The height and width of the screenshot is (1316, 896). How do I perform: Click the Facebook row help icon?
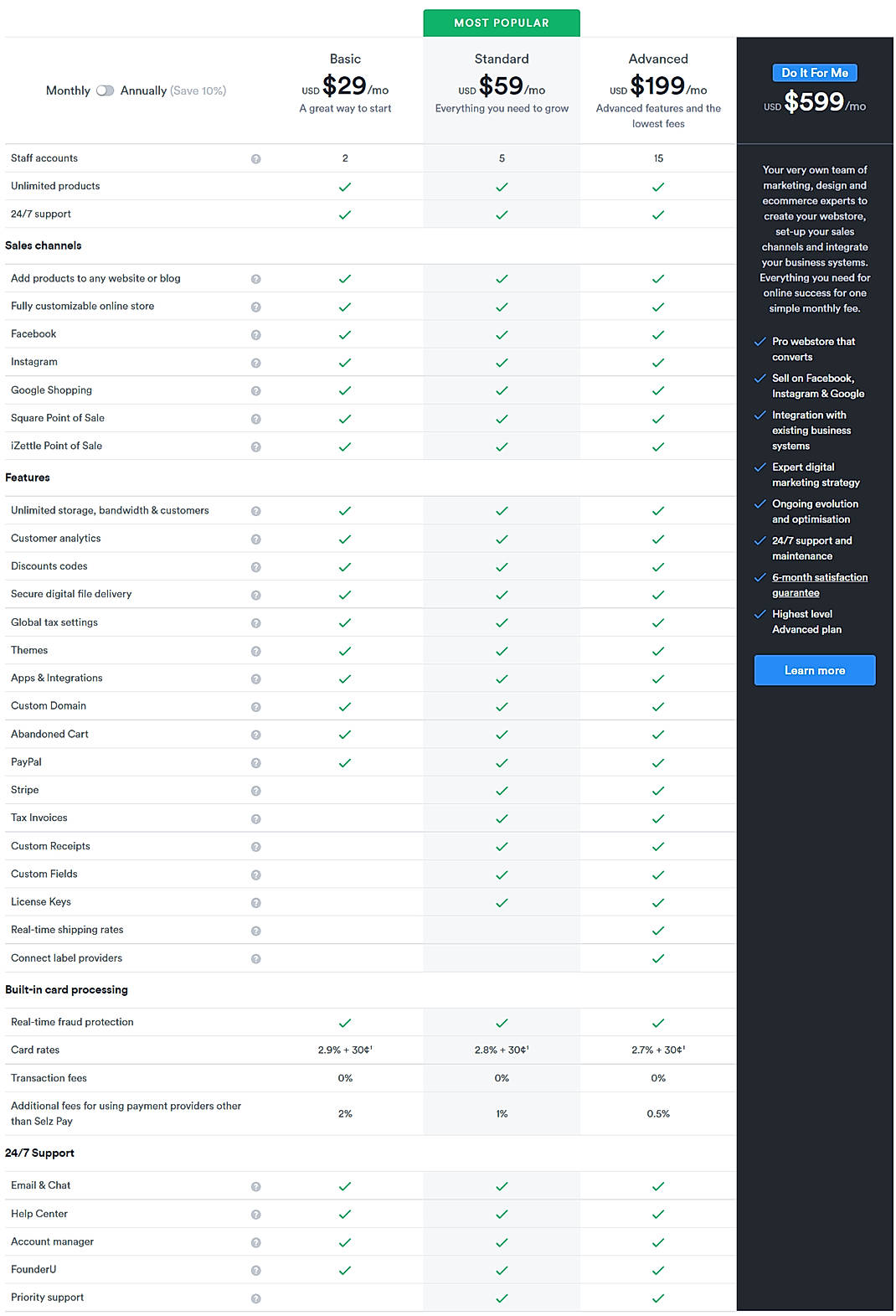click(x=256, y=335)
